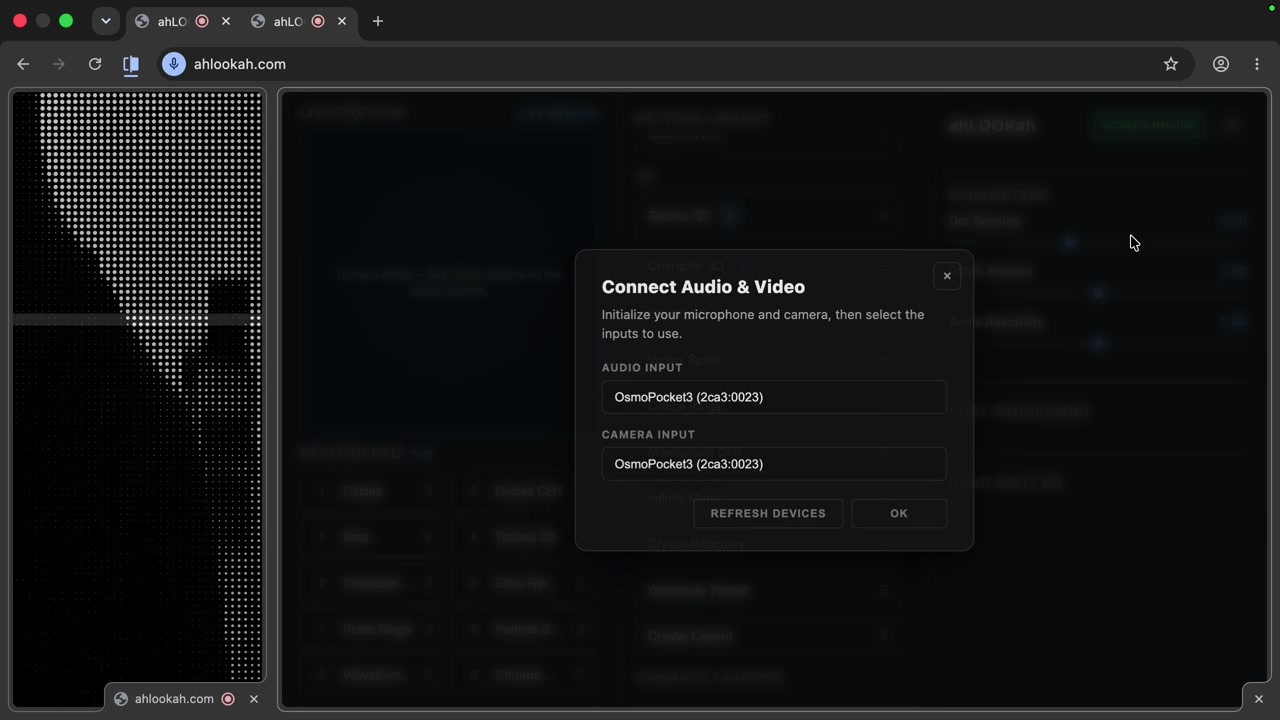
Task: Click the red macOS close window button
Action: (x=20, y=21)
